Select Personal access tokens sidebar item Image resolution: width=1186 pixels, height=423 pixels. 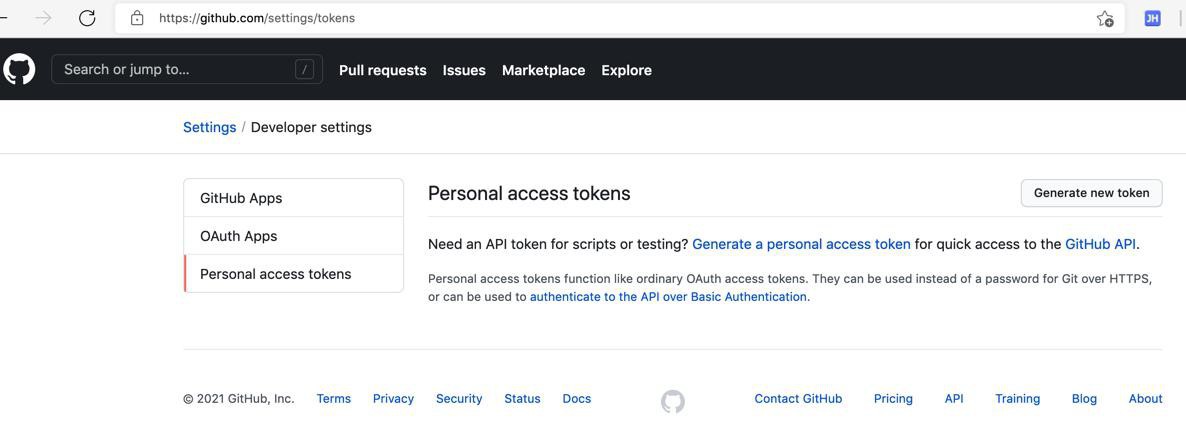tap(293, 274)
